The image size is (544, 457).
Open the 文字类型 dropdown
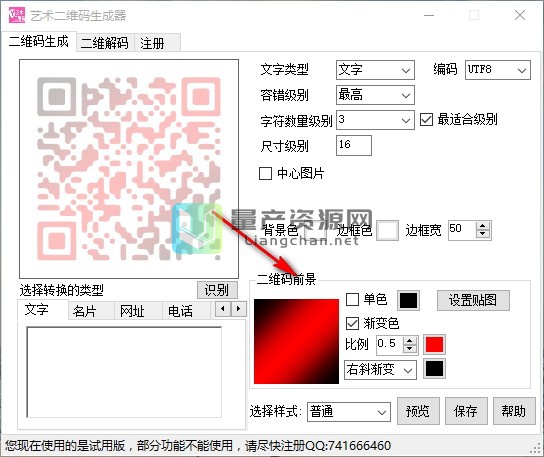click(x=375, y=70)
